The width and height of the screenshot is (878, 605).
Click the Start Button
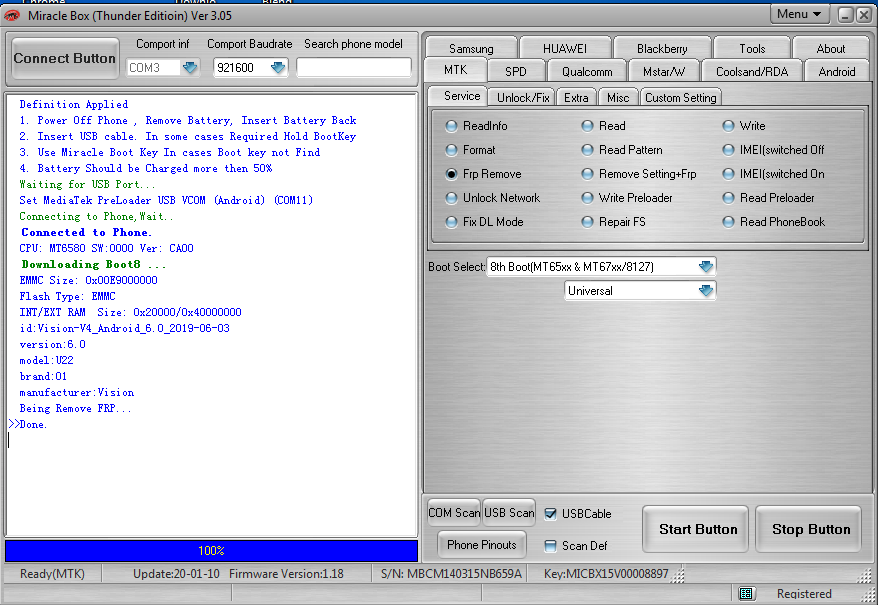point(695,529)
